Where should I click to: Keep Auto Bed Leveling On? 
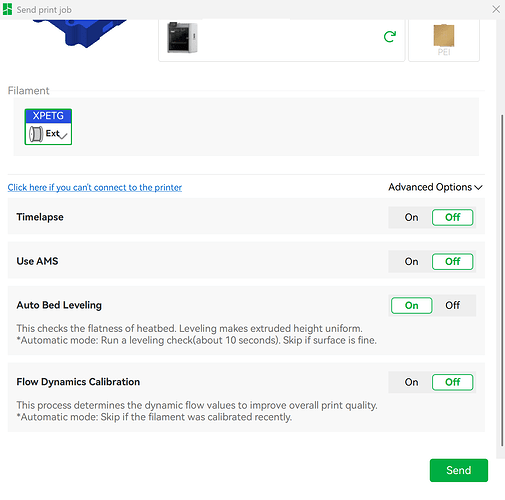pyautogui.click(x=412, y=305)
